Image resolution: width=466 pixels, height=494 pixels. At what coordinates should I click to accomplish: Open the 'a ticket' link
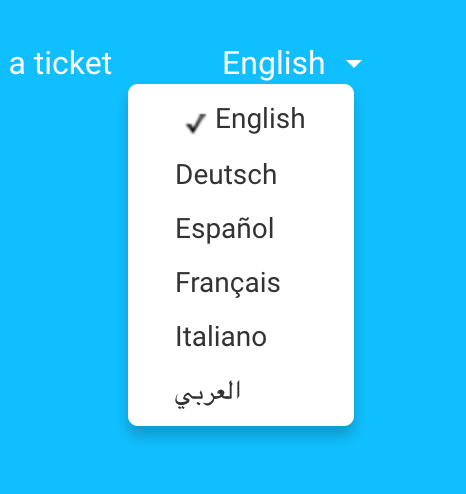click(60, 63)
